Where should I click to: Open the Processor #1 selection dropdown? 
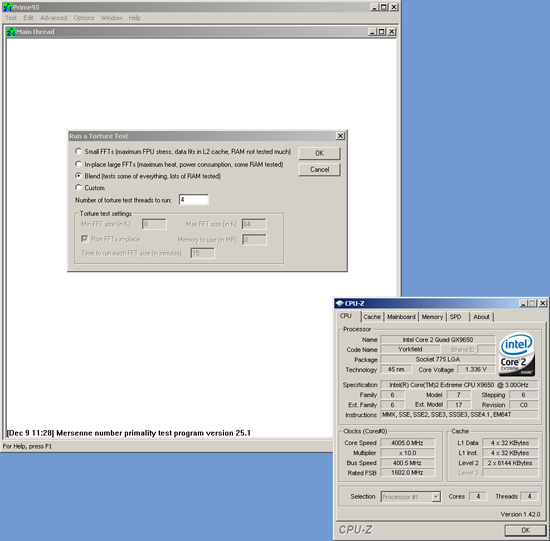coord(435,496)
